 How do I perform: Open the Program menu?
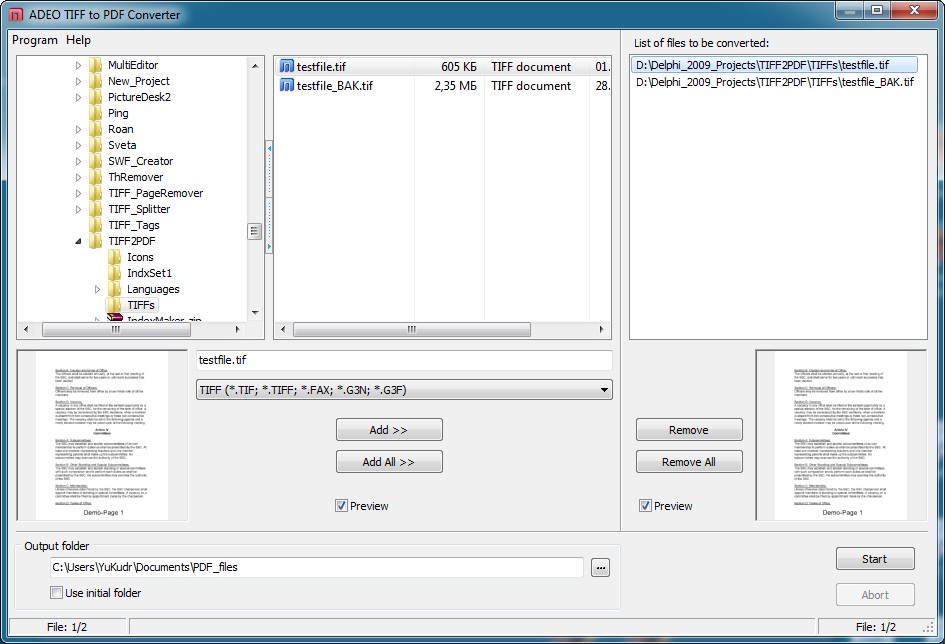35,40
